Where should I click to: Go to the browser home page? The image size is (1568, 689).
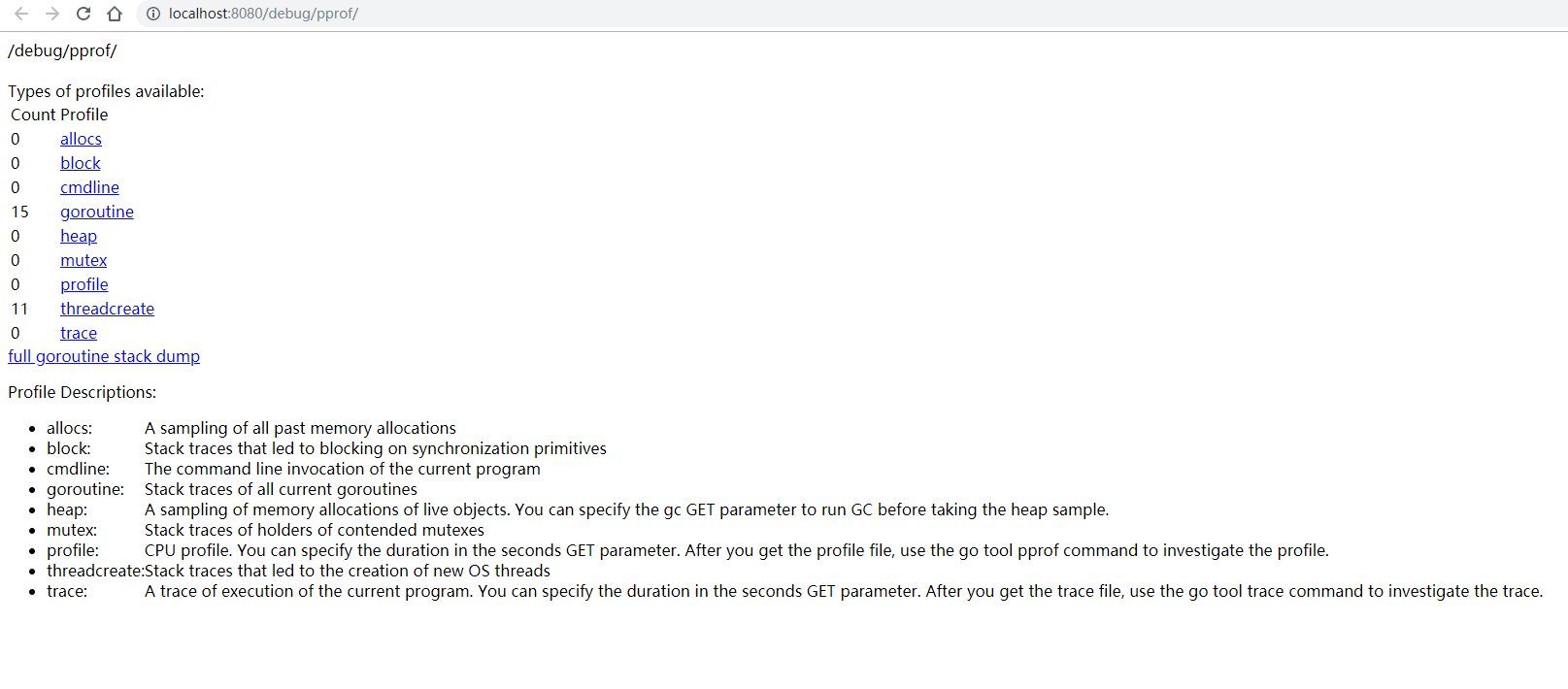(115, 14)
